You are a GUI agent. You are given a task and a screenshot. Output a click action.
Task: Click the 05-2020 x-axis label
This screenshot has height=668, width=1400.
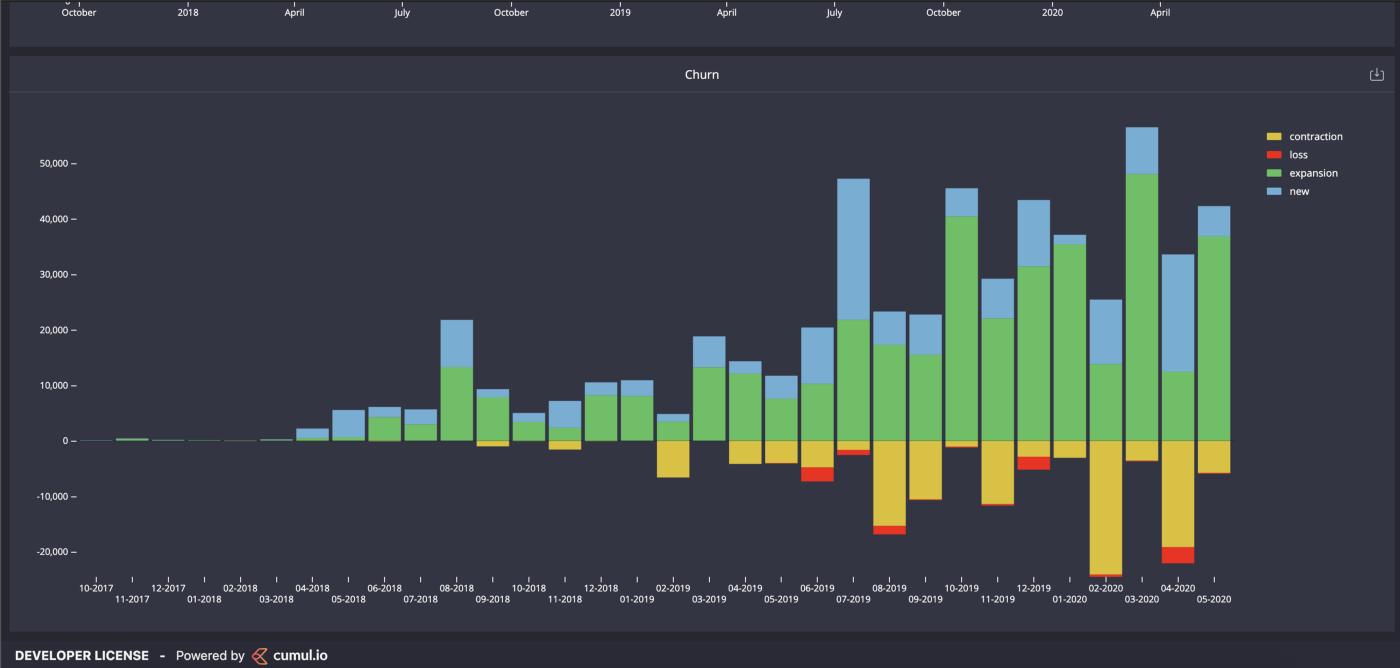pos(1214,599)
